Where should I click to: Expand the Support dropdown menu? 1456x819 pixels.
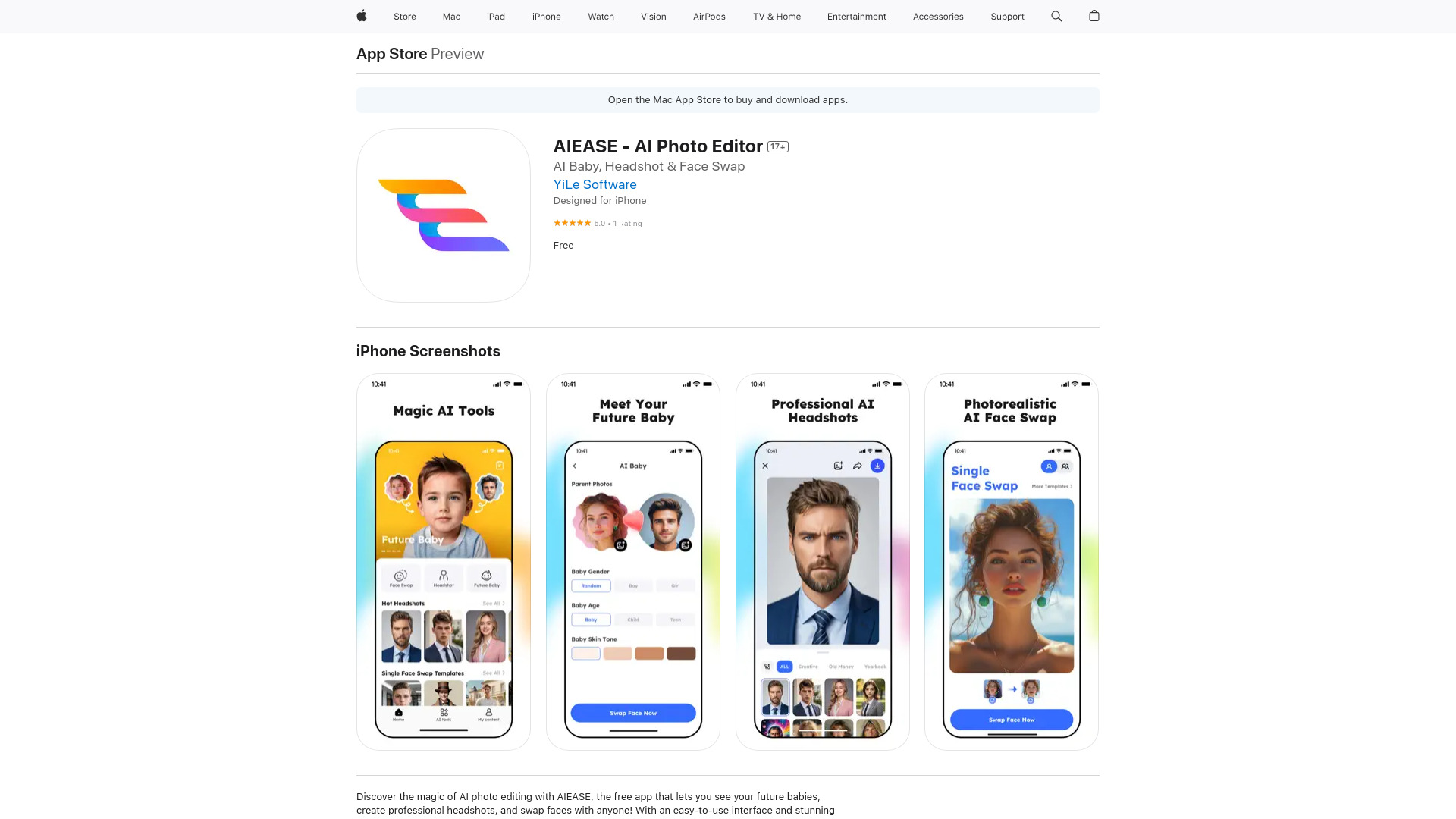pos(1006,16)
